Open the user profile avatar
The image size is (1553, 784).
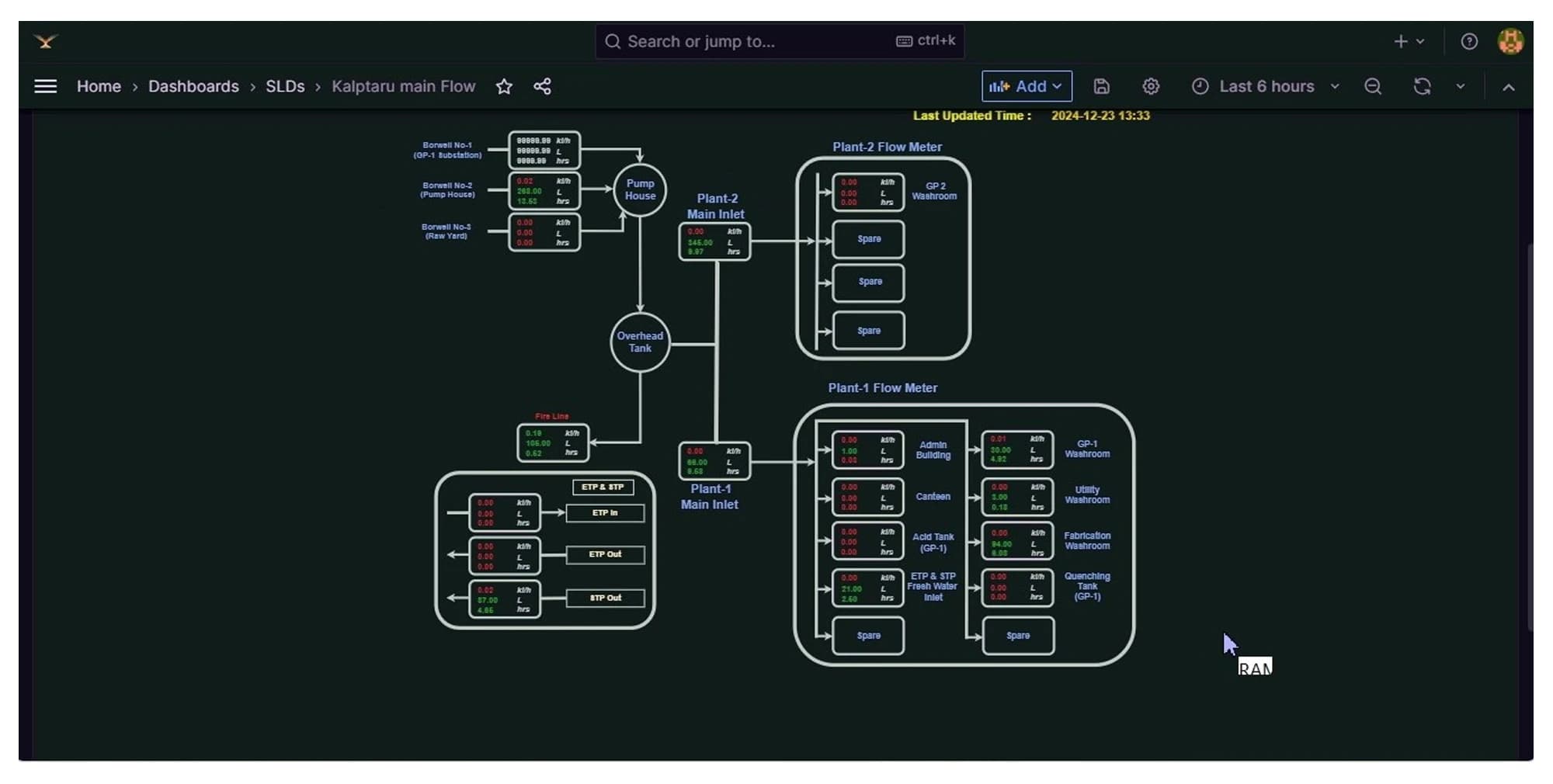pyautogui.click(x=1510, y=42)
